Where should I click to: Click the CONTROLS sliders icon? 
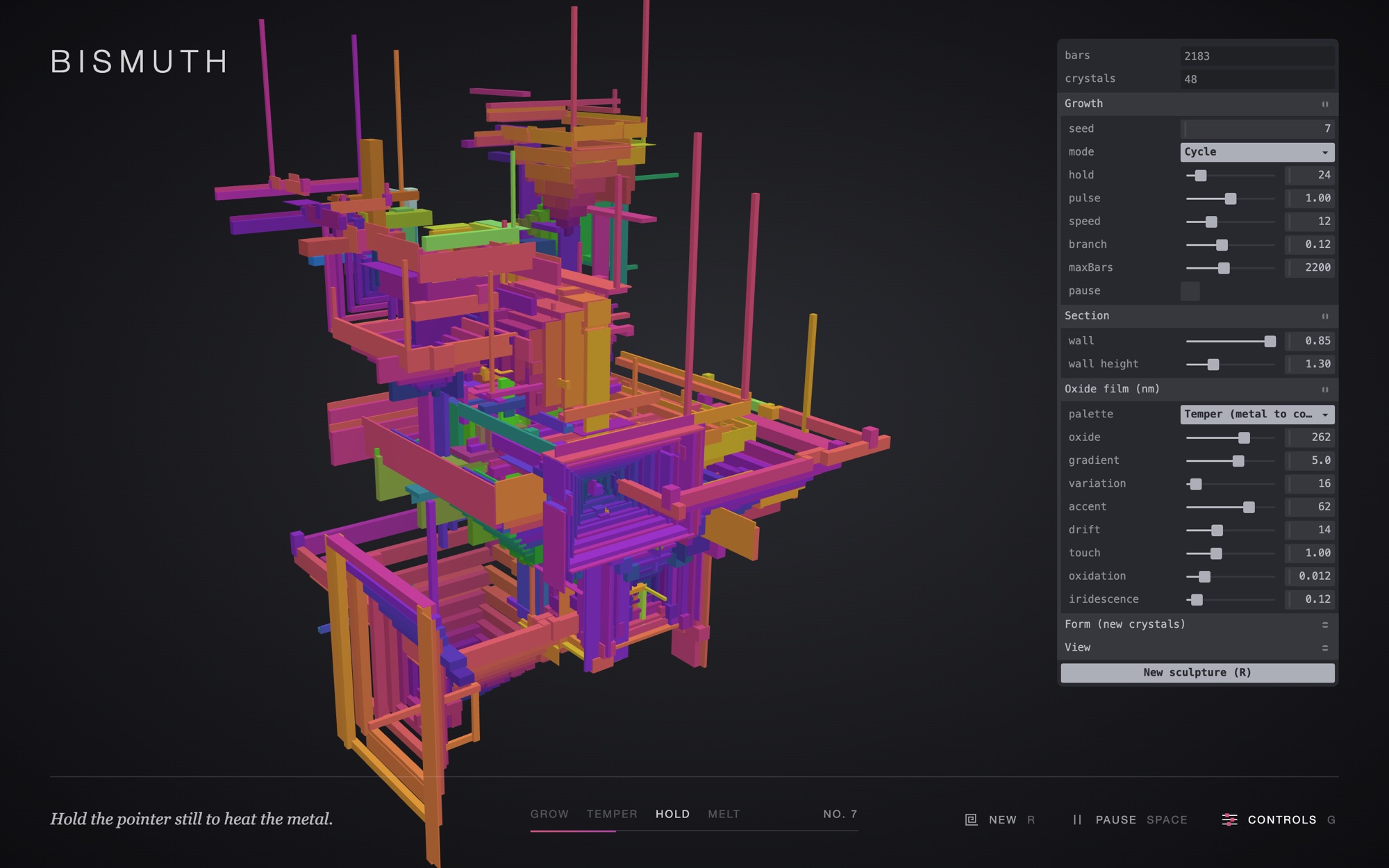(1229, 819)
